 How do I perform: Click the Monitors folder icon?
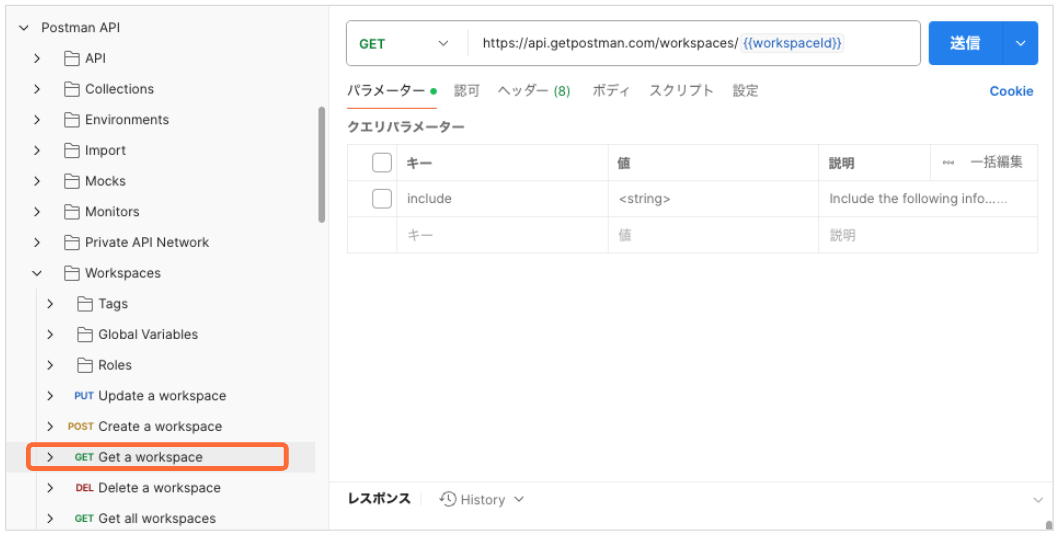tap(71, 212)
